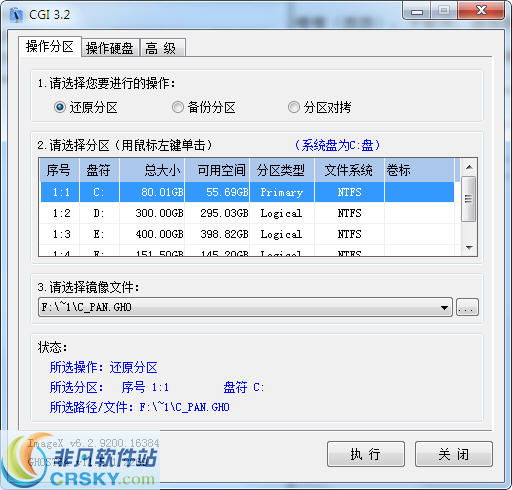Click the 卷标 column header
The height and width of the screenshot is (490, 512).
[419, 170]
